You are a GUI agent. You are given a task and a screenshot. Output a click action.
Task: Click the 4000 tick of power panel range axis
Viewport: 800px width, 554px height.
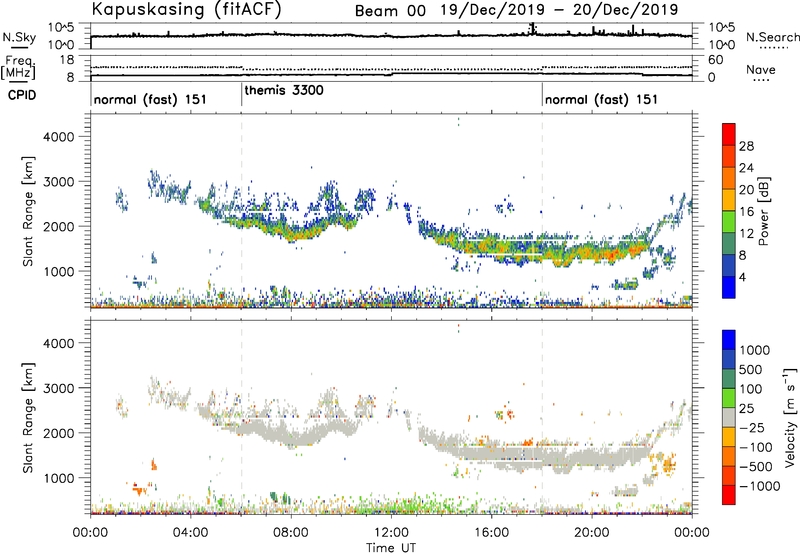click(x=58, y=137)
